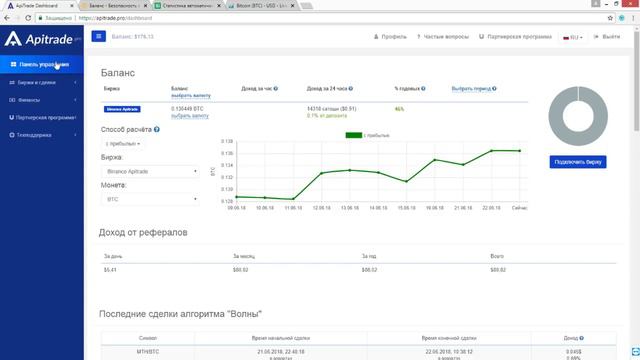Switch to the Статистика browser tab
640x360 pixels.
click(188, 6)
